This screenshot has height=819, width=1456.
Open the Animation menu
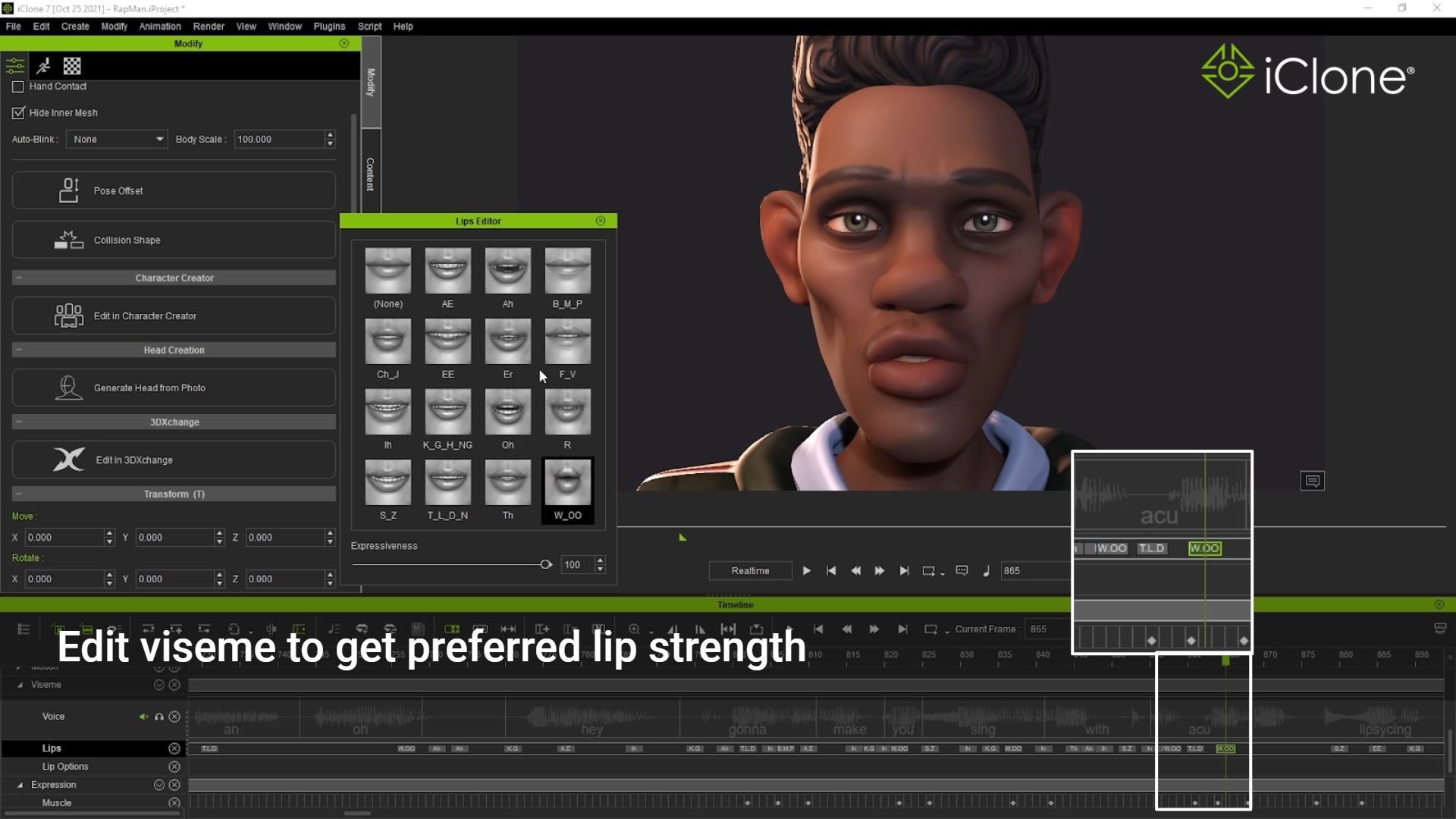click(160, 26)
